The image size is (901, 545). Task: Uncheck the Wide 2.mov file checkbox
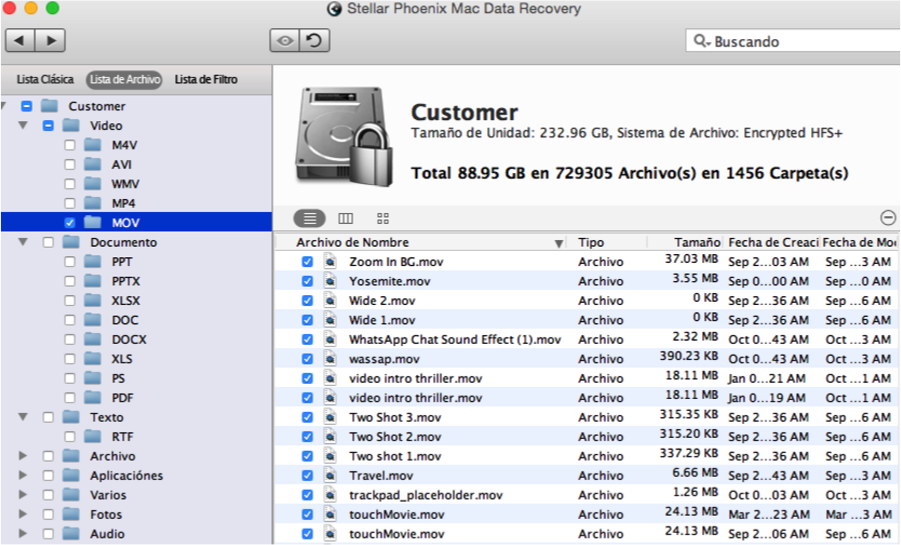tap(307, 301)
